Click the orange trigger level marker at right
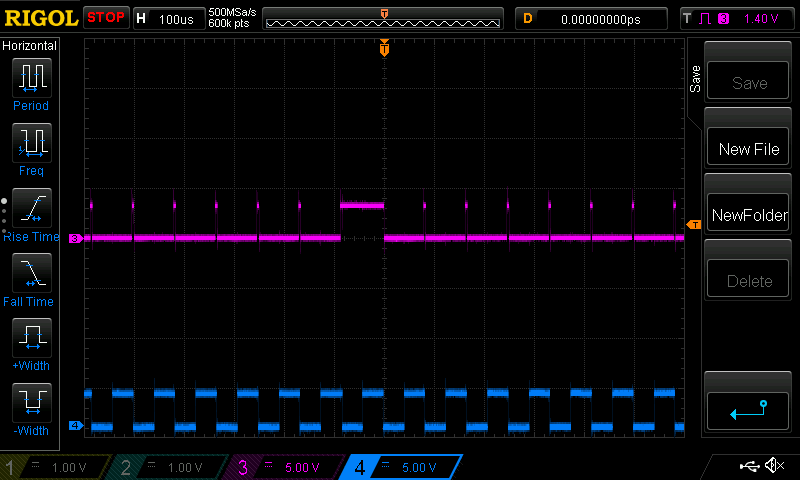The image size is (800, 480). point(694,224)
